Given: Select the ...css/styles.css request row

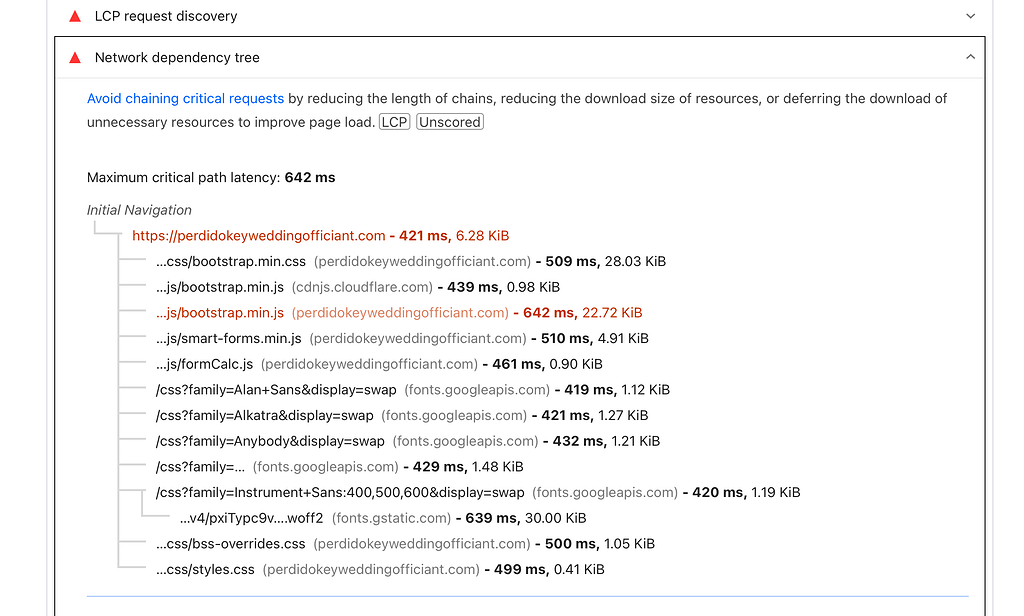Looking at the screenshot, I should tap(380, 570).
